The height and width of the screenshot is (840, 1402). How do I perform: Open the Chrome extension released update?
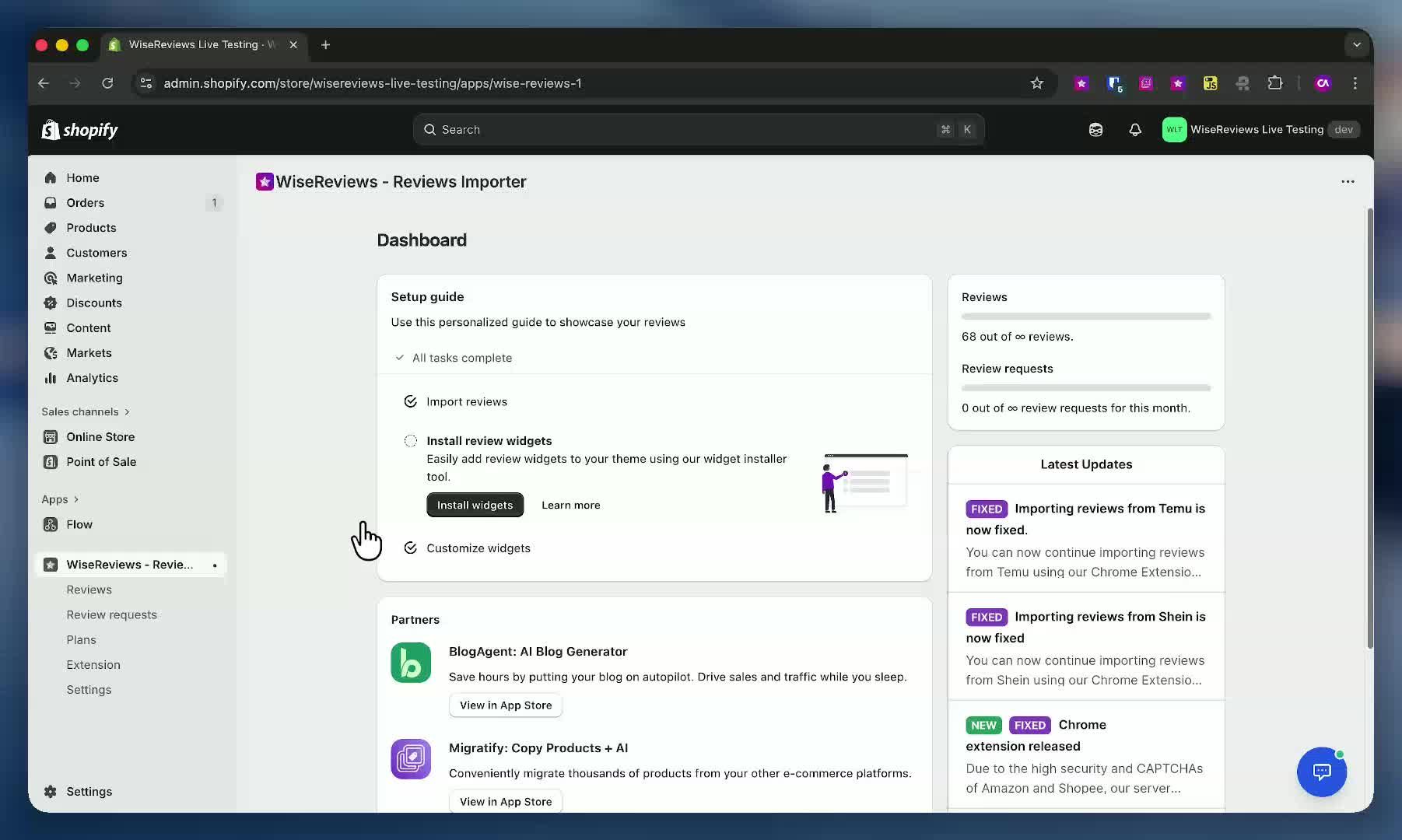[1086, 755]
